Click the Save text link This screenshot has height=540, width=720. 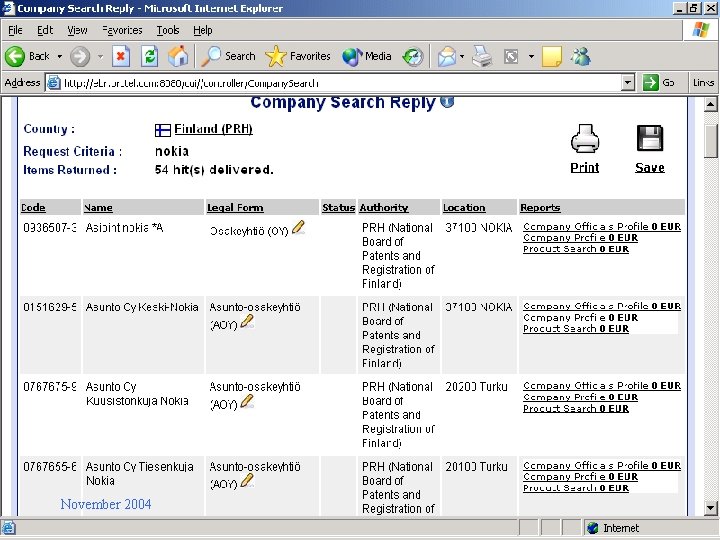(x=650, y=168)
